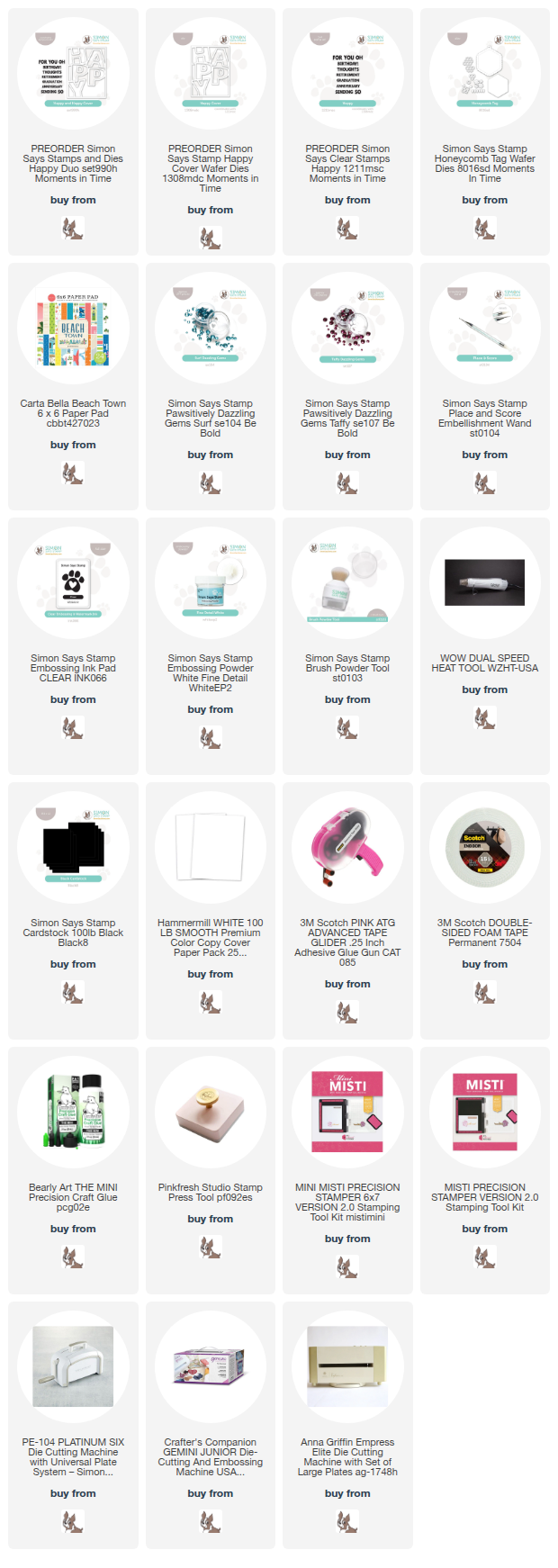This screenshot has width=558, height=1568.
Task: Open Embossing Powder White Fine Detail link
Action: point(211,673)
